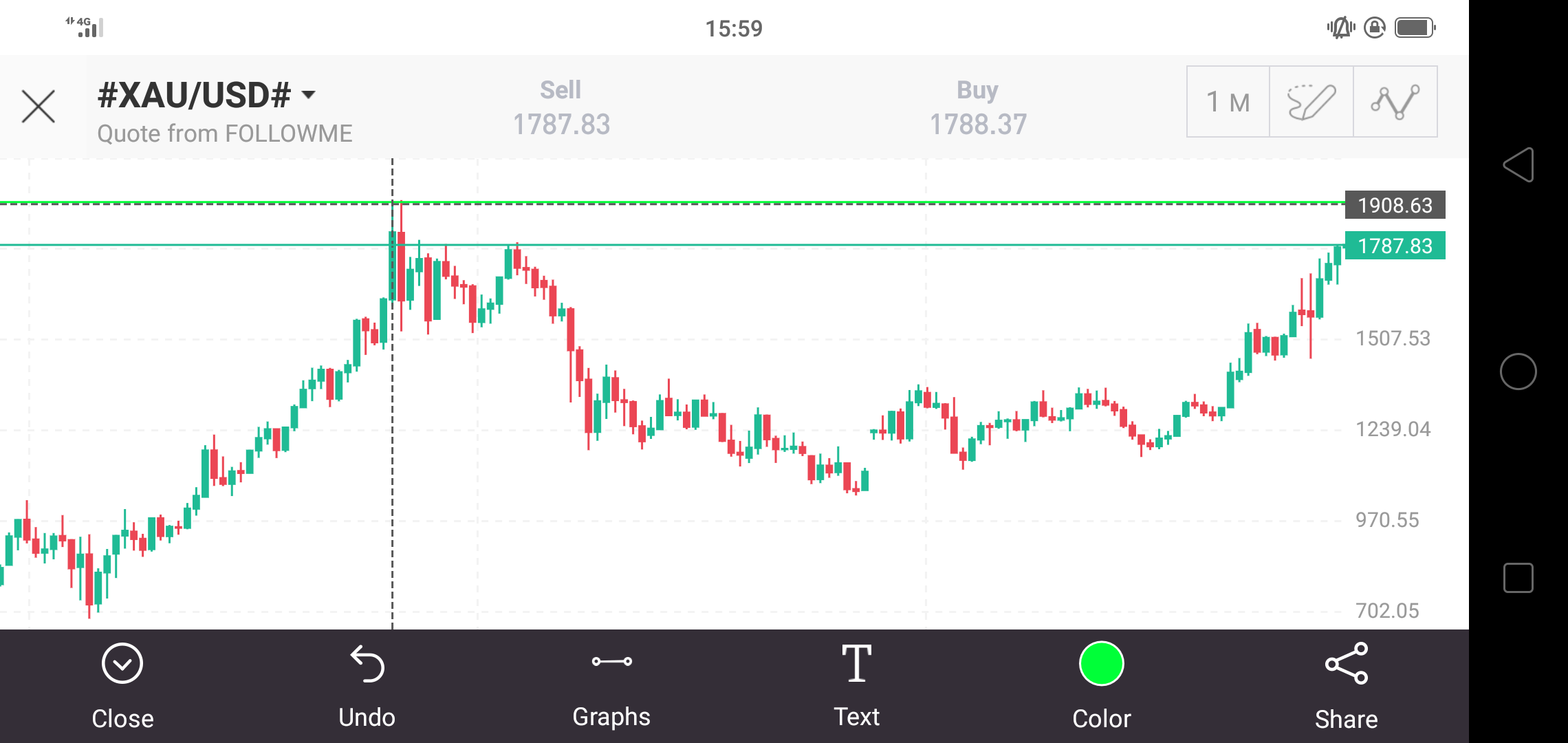Click the 1787.83 current price tag
This screenshot has height=743, width=1568.
tap(1395, 246)
